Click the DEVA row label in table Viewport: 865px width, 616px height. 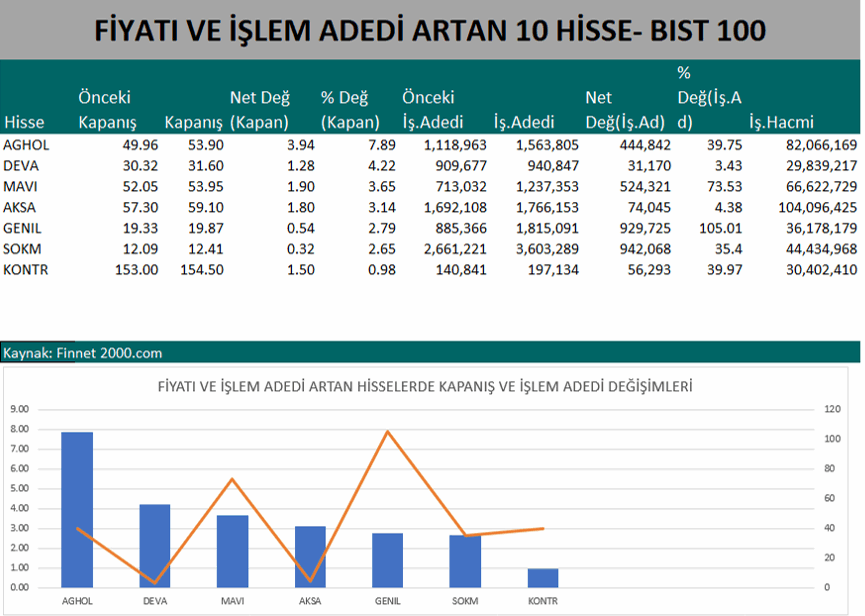point(21,166)
